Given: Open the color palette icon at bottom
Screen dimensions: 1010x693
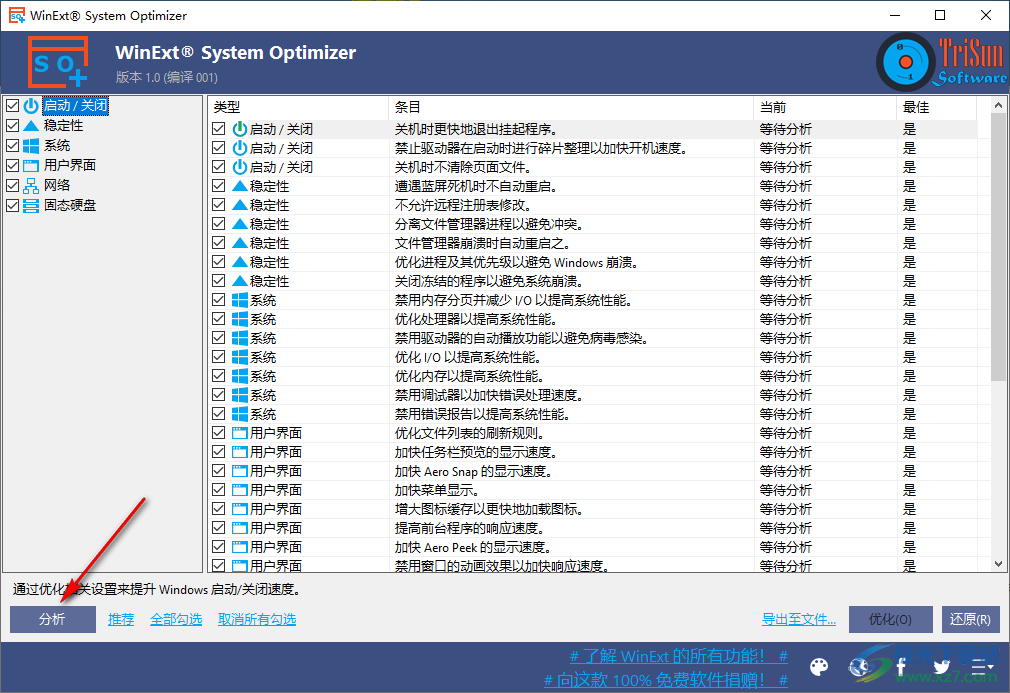Looking at the screenshot, I should pos(819,667).
